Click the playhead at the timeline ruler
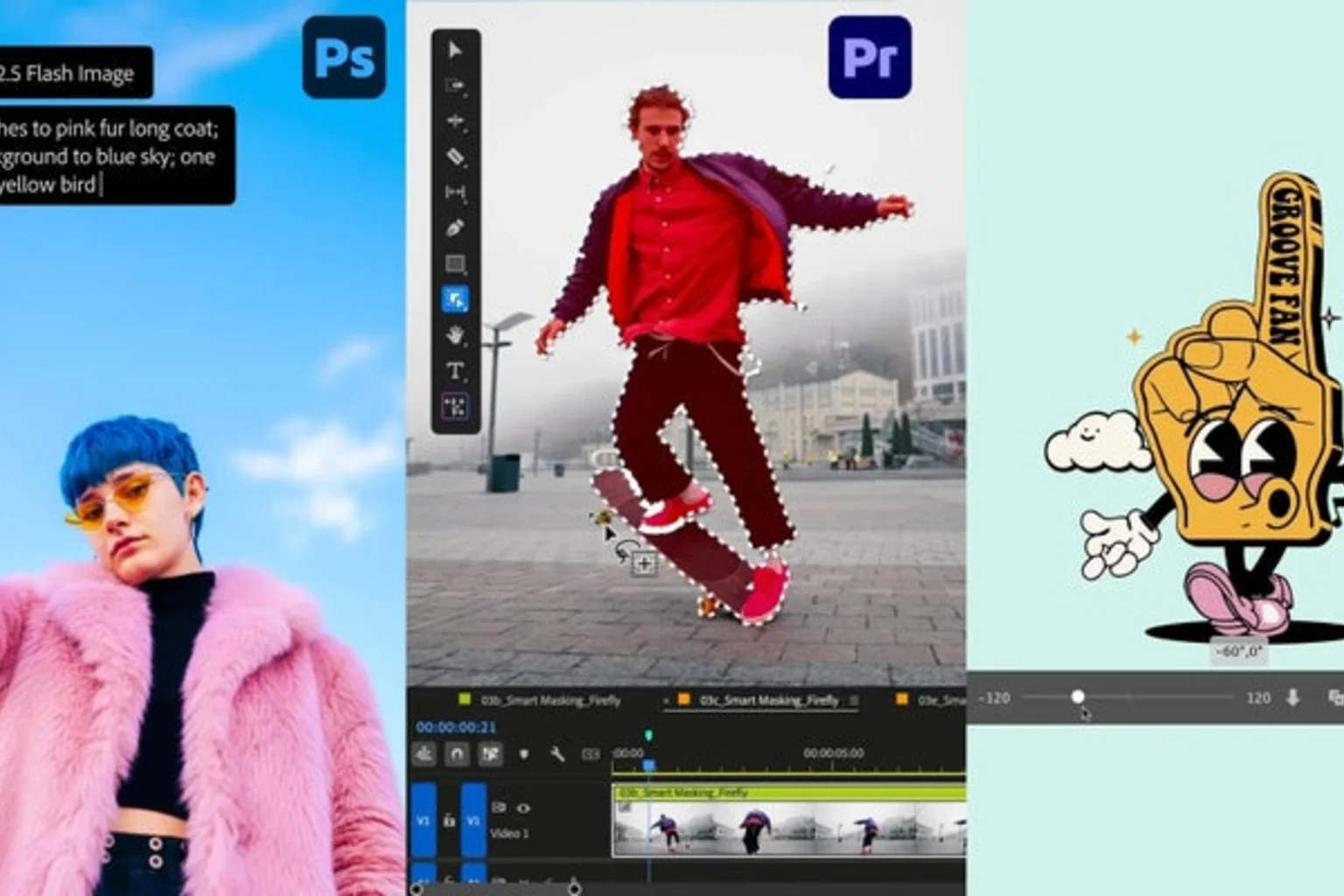This screenshot has height=896, width=1344. point(648,763)
